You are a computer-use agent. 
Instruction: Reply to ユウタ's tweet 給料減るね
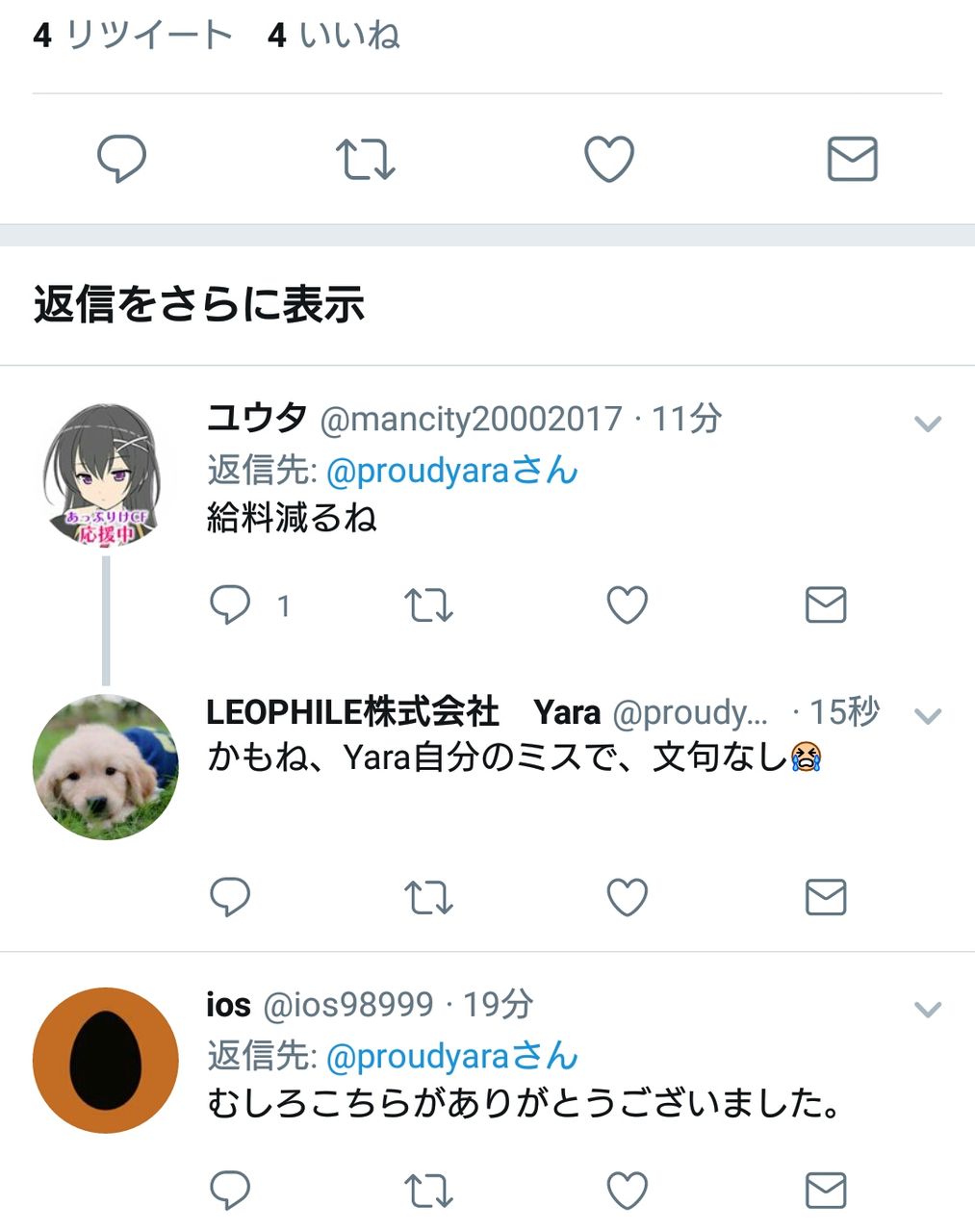coord(230,605)
